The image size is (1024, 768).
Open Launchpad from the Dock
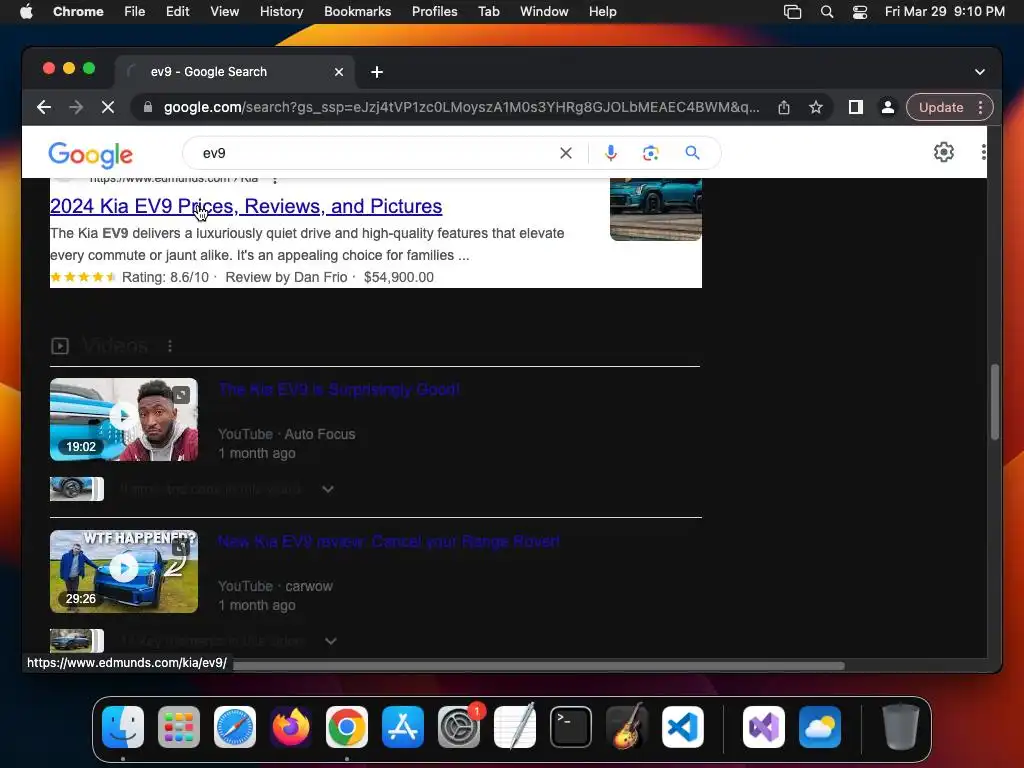point(179,727)
